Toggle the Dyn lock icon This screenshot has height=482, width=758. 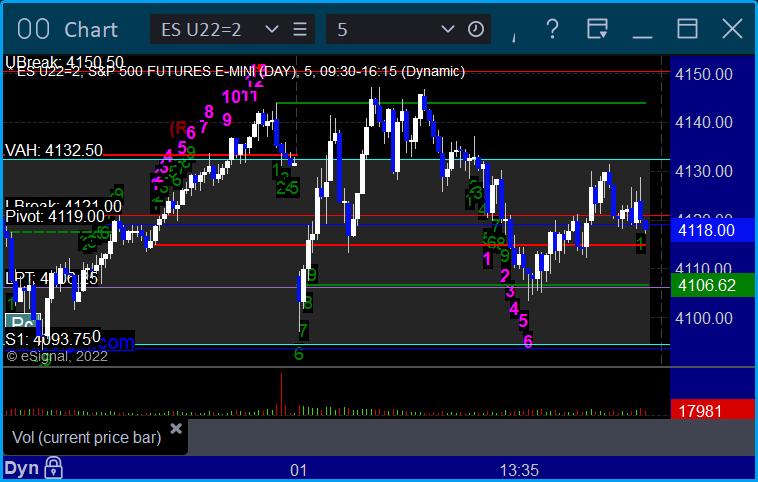pos(53,467)
